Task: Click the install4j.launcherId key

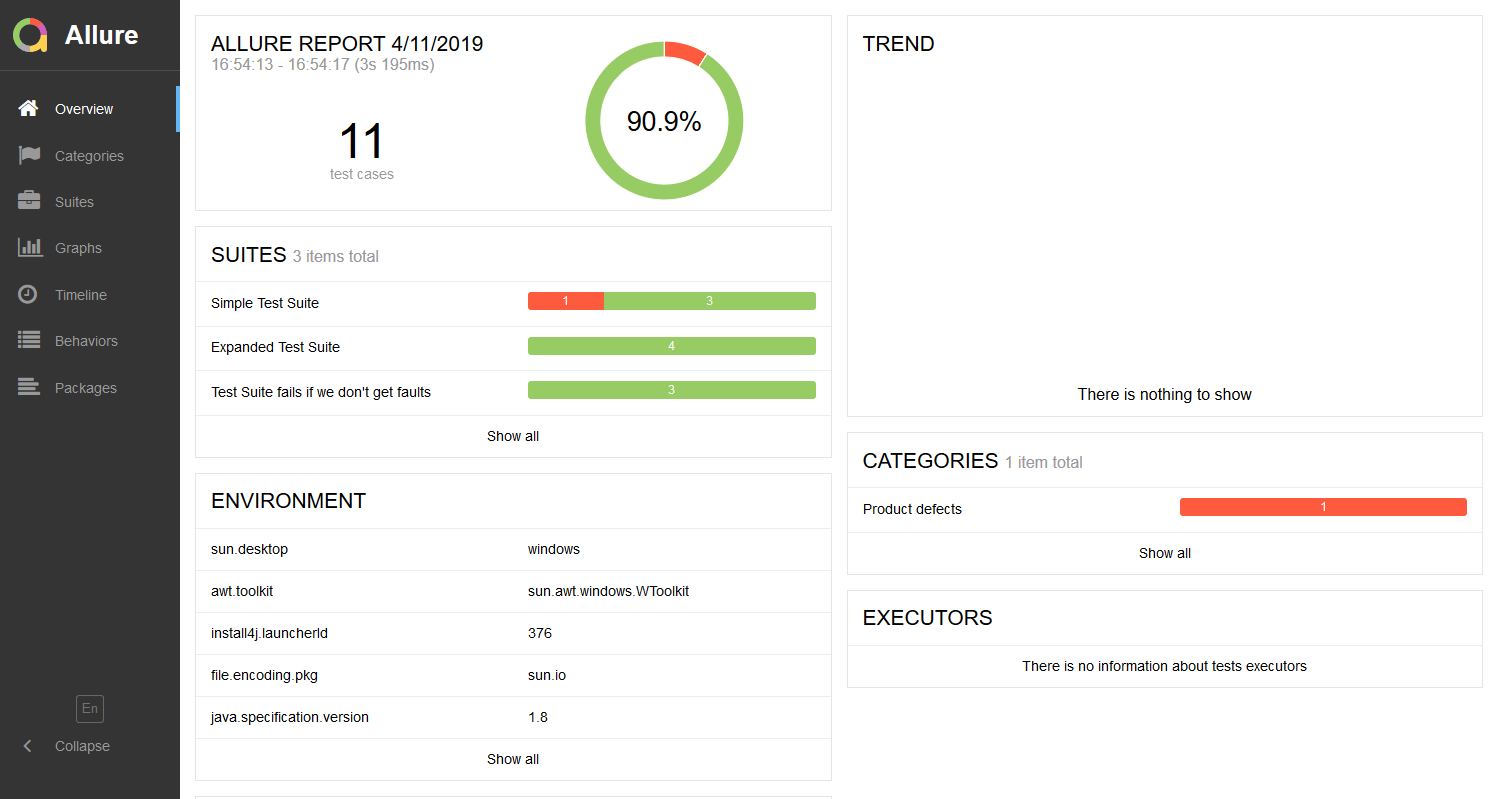Action: coord(269,633)
